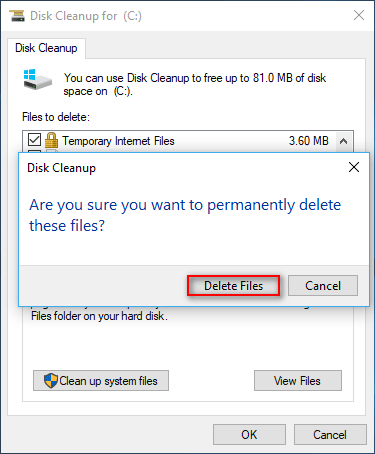Click the scroll up arrow of the files list
375x454 pixels.
tap(343, 141)
